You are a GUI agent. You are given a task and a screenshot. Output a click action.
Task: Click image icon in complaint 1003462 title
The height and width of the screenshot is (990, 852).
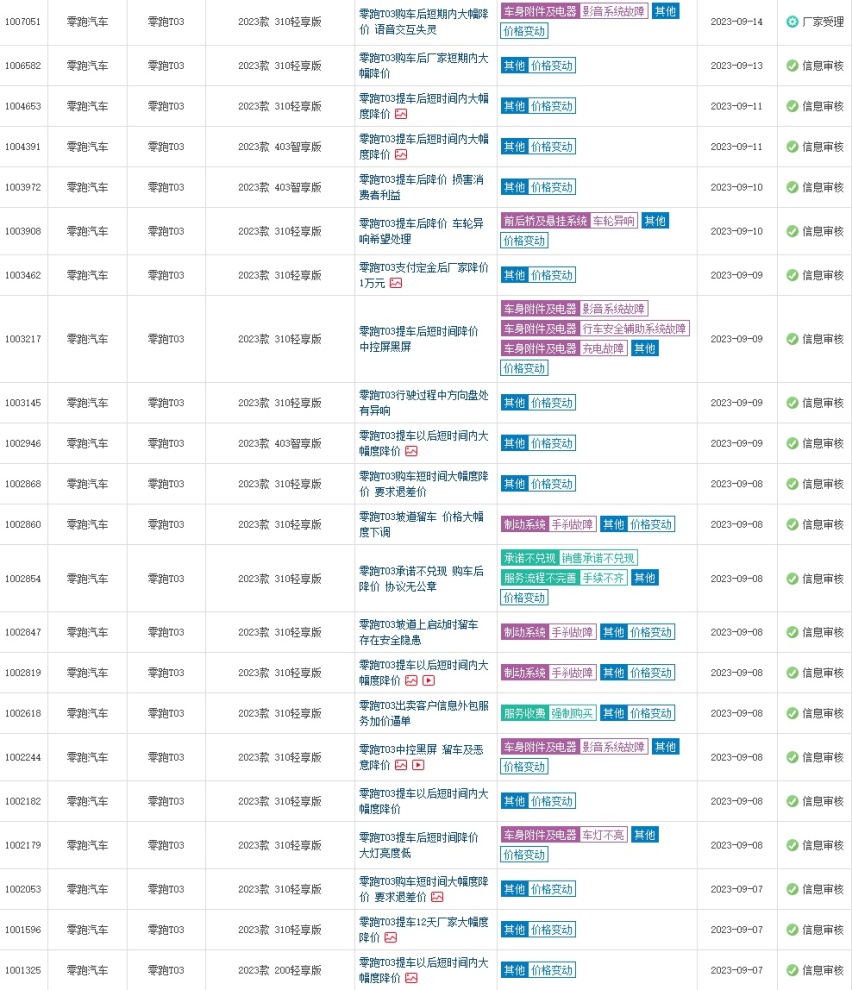coord(396,283)
